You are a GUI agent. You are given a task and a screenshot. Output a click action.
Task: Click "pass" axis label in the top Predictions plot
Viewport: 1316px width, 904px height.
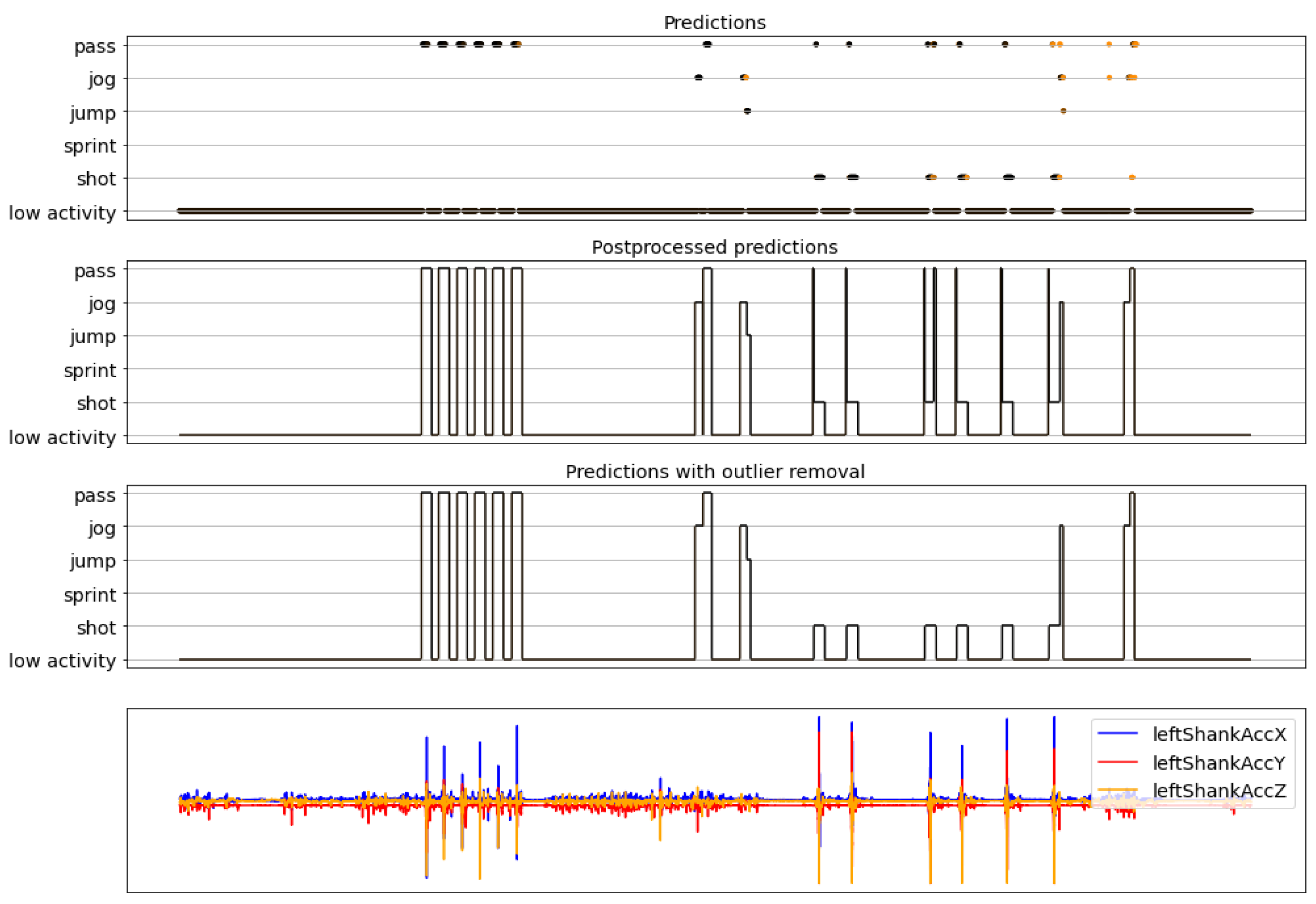pos(94,46)
